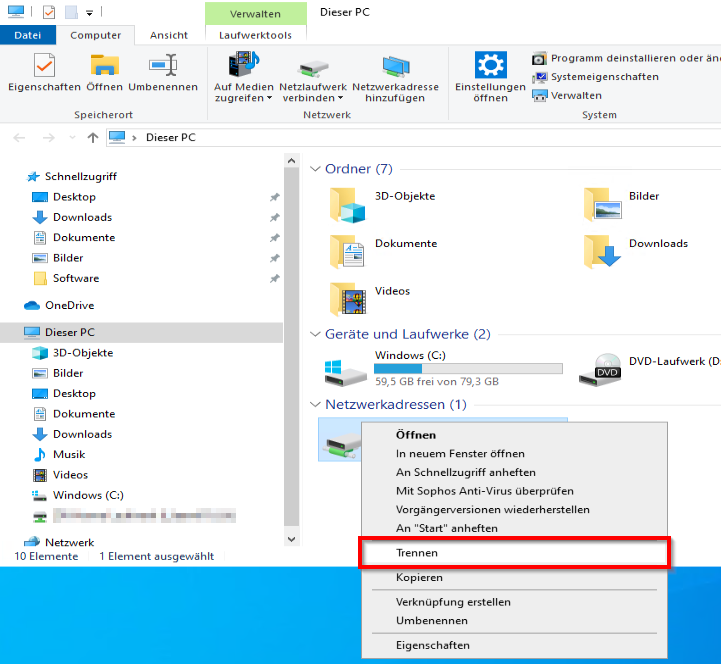Click Netzwerkadresse hinzufügen icon

pyautogui.click(x=395, y=66)
